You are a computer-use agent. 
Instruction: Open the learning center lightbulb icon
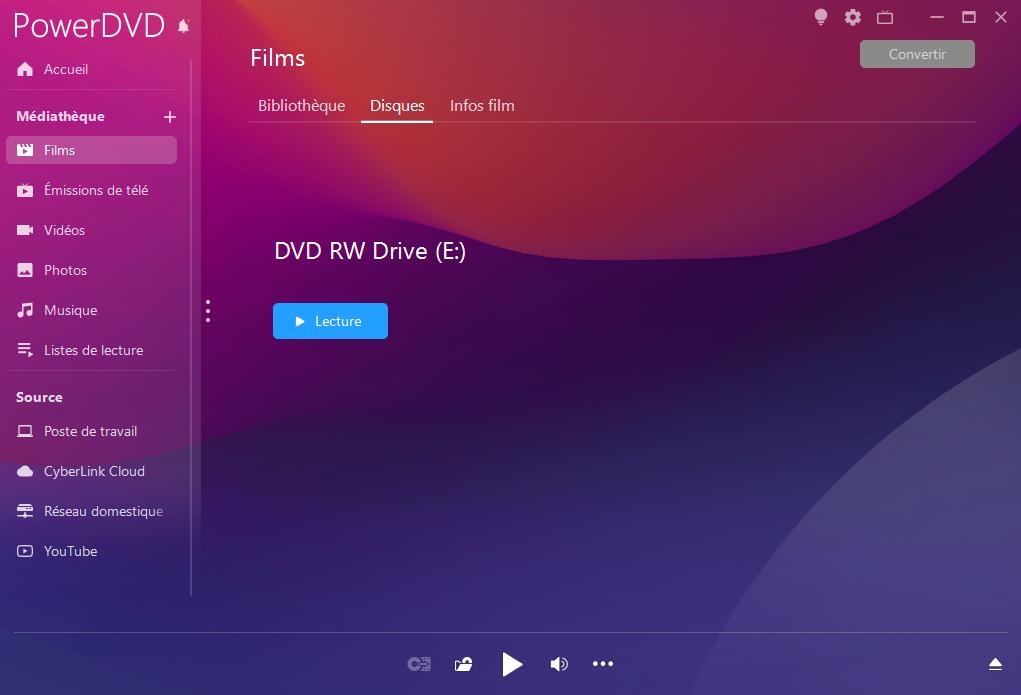(820, 17)
